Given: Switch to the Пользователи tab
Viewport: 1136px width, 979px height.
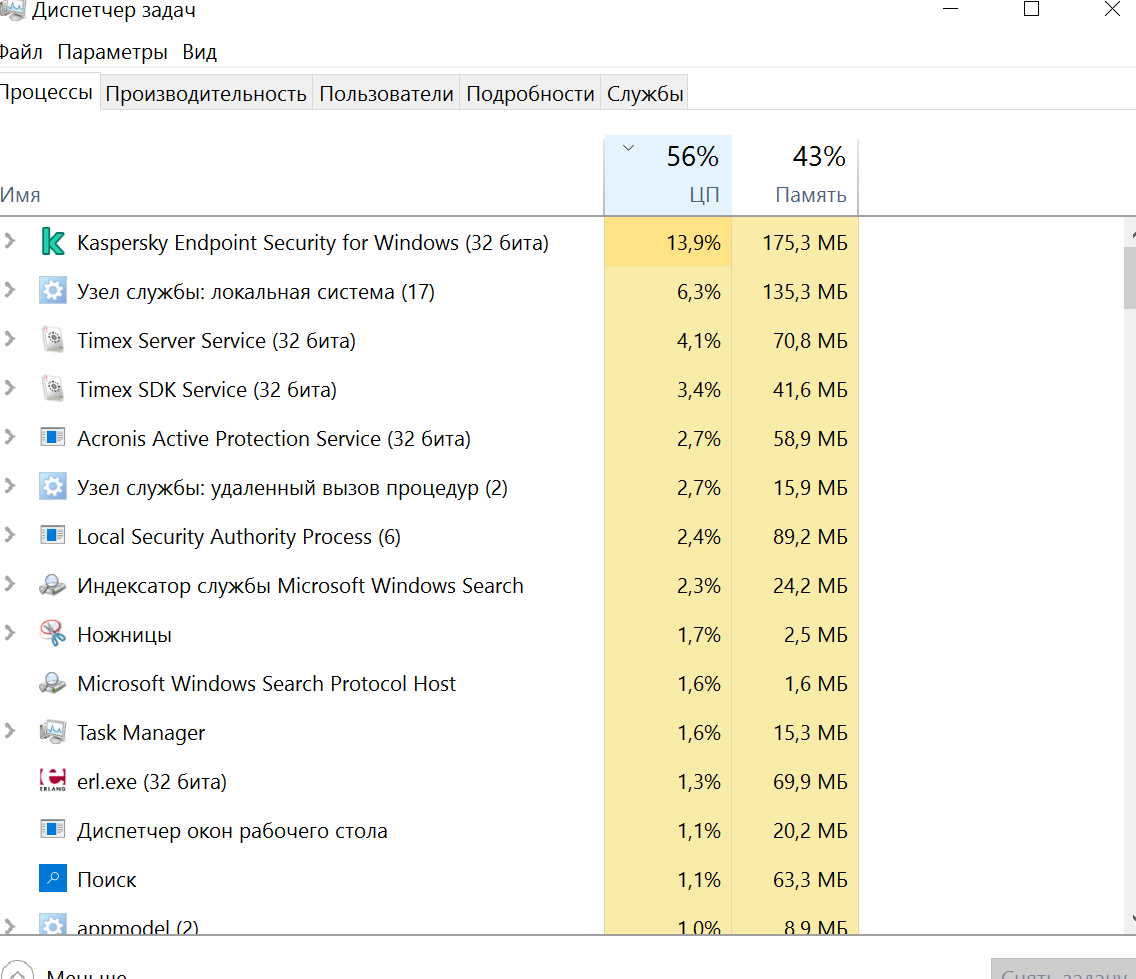Looking at the screenshot, I should coord(386,93).
